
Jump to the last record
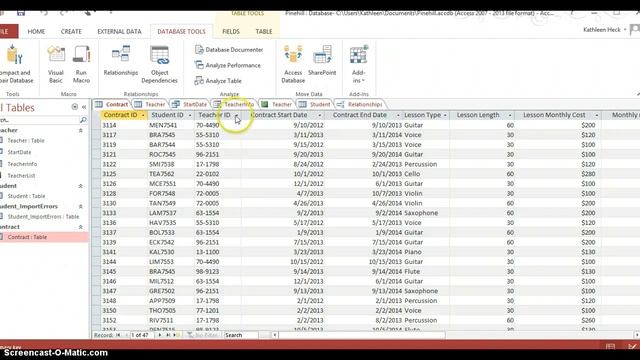coord(167,335)
